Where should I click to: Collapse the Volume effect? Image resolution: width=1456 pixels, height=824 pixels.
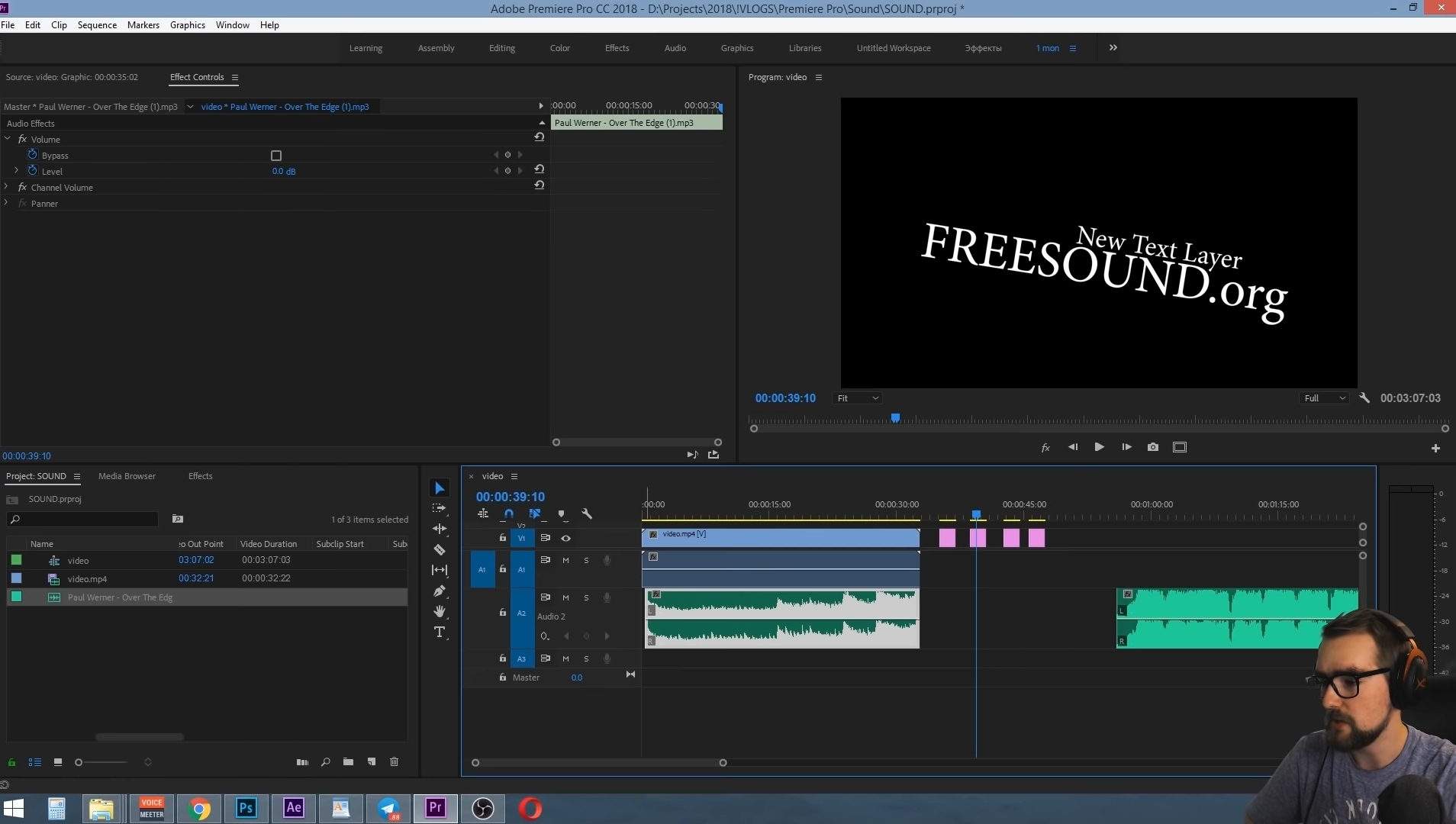point(7,139)
